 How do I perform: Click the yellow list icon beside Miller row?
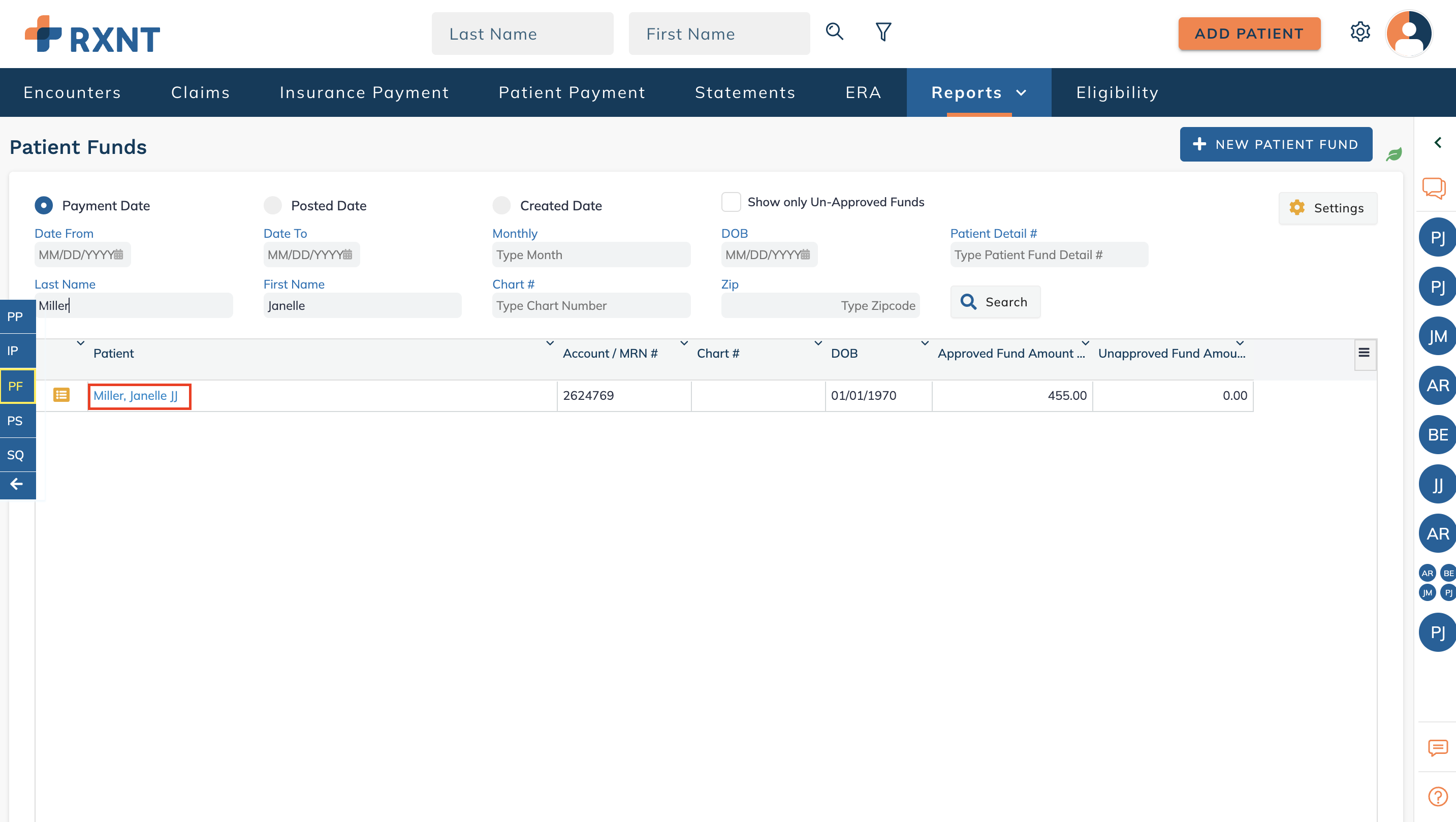coord(61,395)
